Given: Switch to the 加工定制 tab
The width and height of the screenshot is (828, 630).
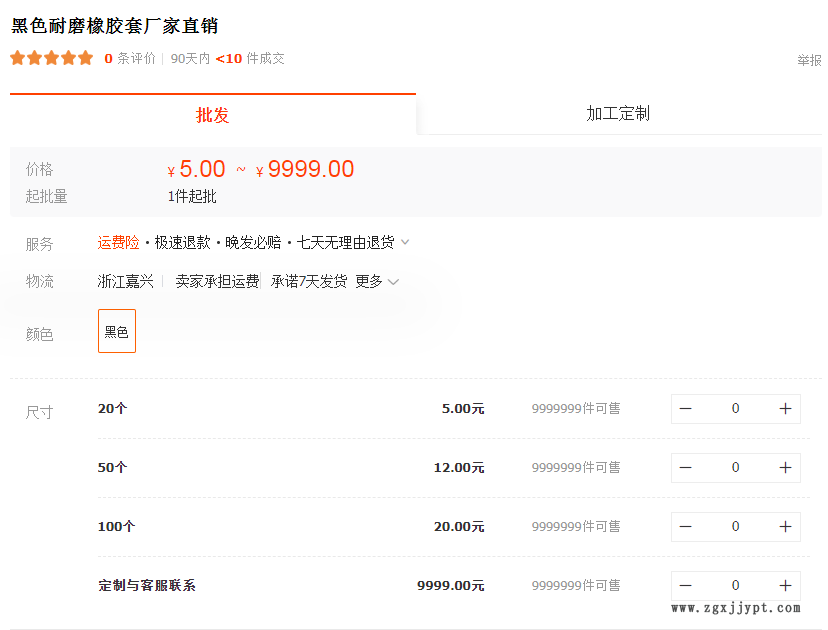Looking at the screenshot, I should [618, 114].
